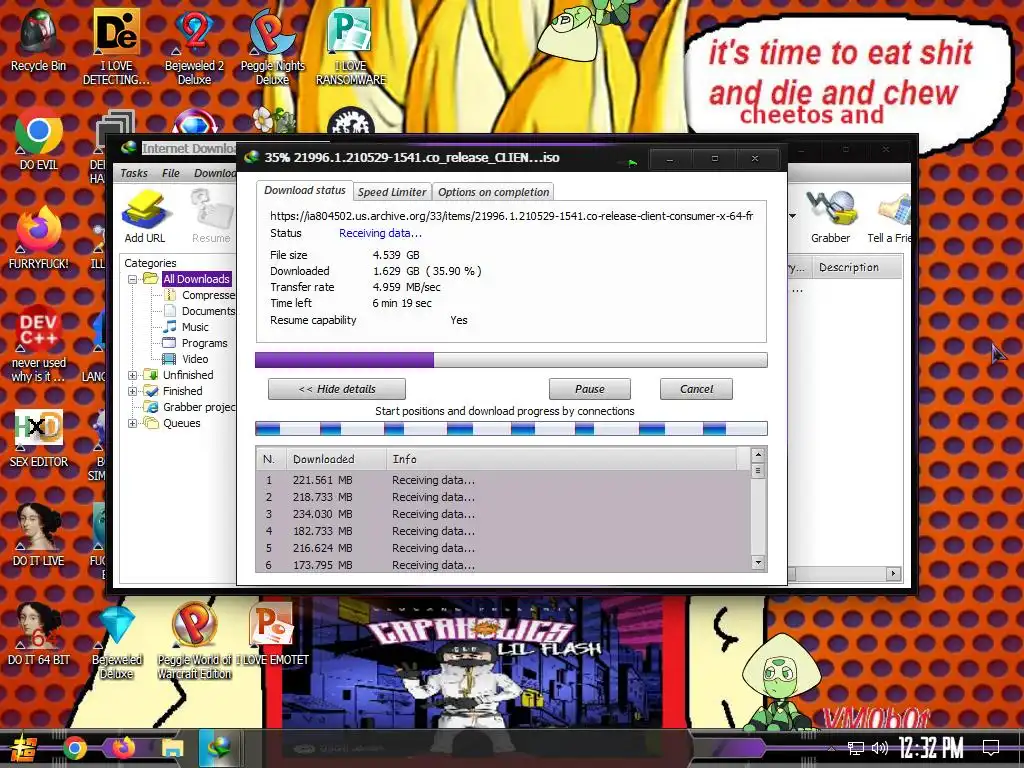Click the Hide details button
The image size is (1024, 768).
pyautogui.click(x=337, y=389)
